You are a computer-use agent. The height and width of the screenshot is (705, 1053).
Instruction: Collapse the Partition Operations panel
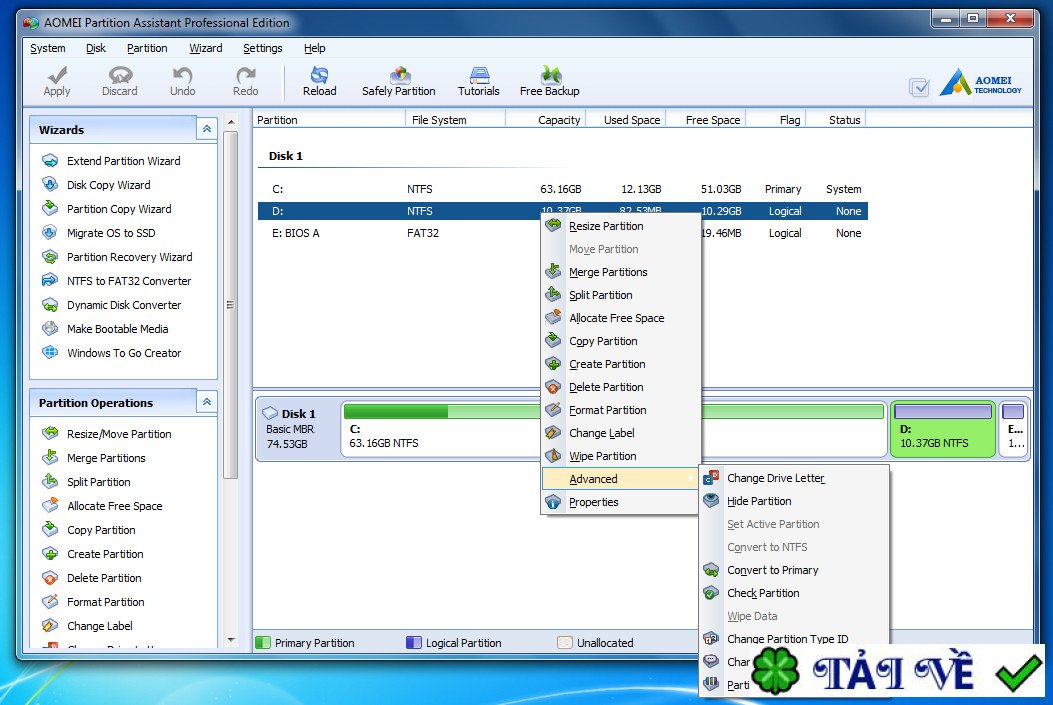click(x=206, y=402)
